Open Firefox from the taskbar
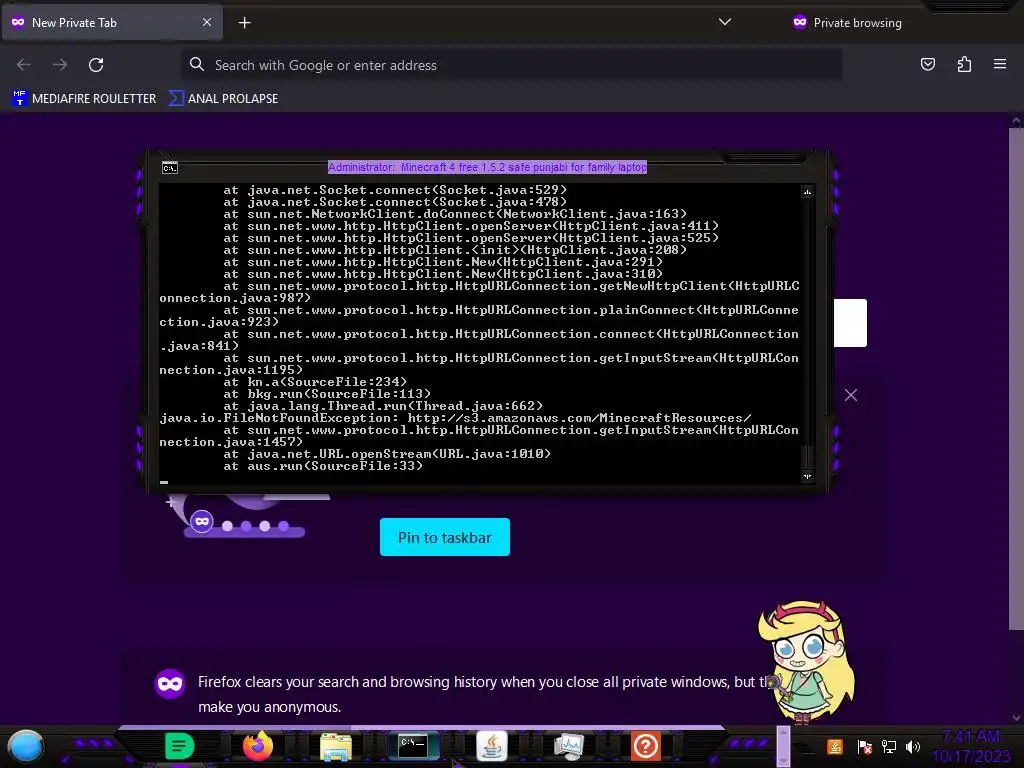Image resolution: width=1024 pixels, height=768 pixels. 257,746
